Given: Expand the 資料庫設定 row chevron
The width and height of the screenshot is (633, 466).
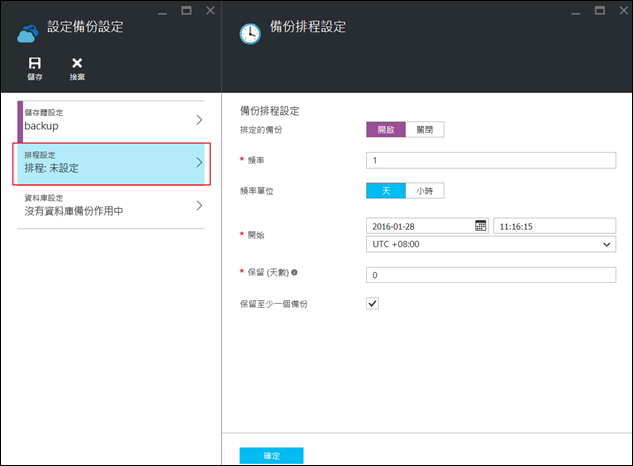Looking at the screenshot, I should click(199, 205).
